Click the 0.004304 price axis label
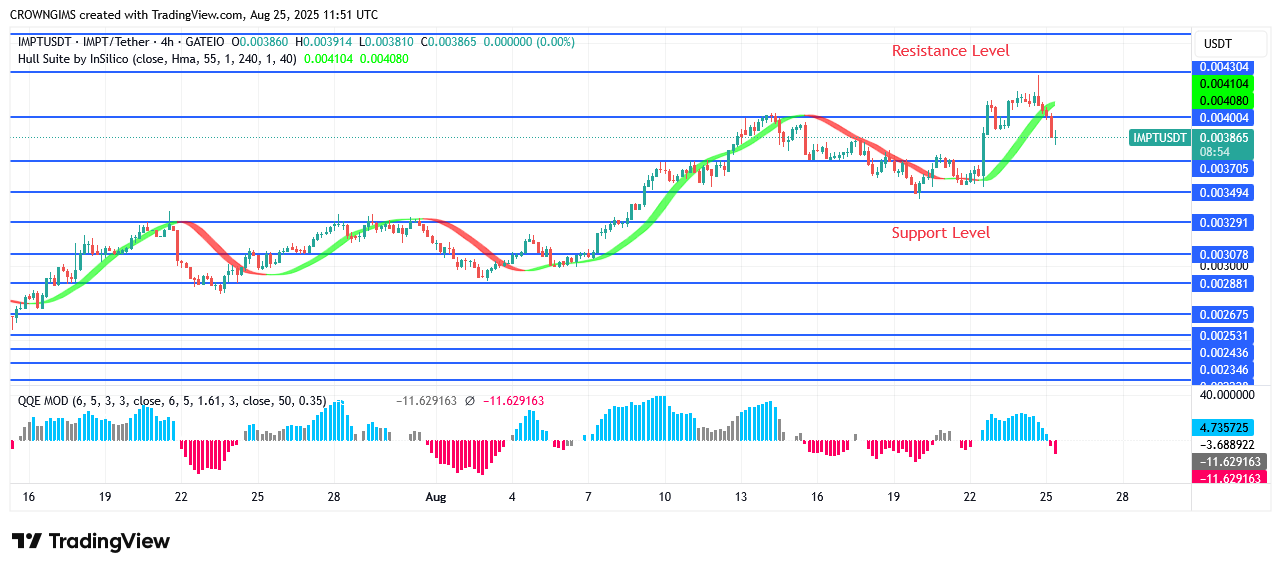Screen dimensions: 1281x571 [x=1225, y=68]
